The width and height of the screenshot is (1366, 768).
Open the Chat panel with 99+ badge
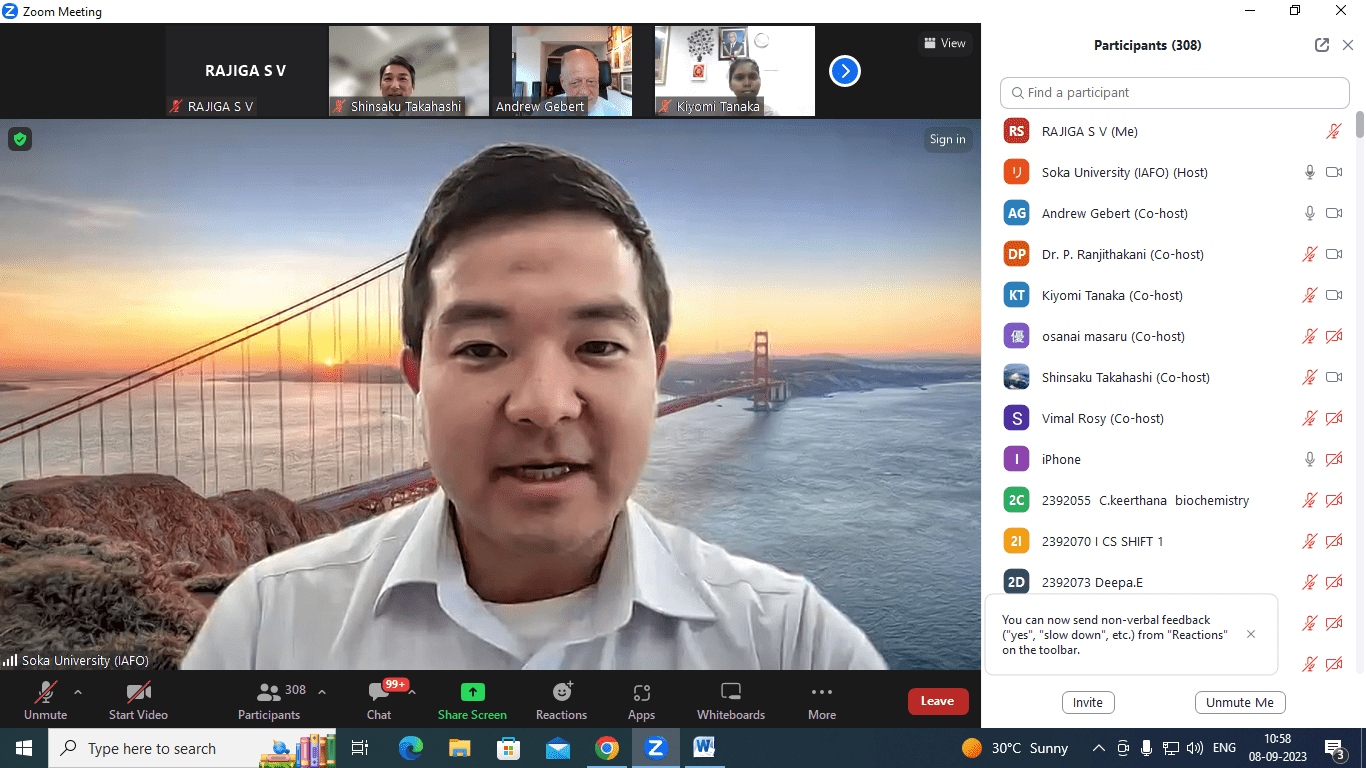[x=379, y=700]
